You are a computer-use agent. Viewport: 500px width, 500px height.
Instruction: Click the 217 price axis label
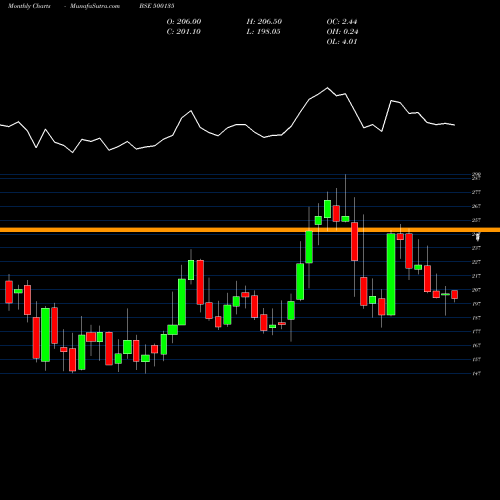tap(476, 276)
